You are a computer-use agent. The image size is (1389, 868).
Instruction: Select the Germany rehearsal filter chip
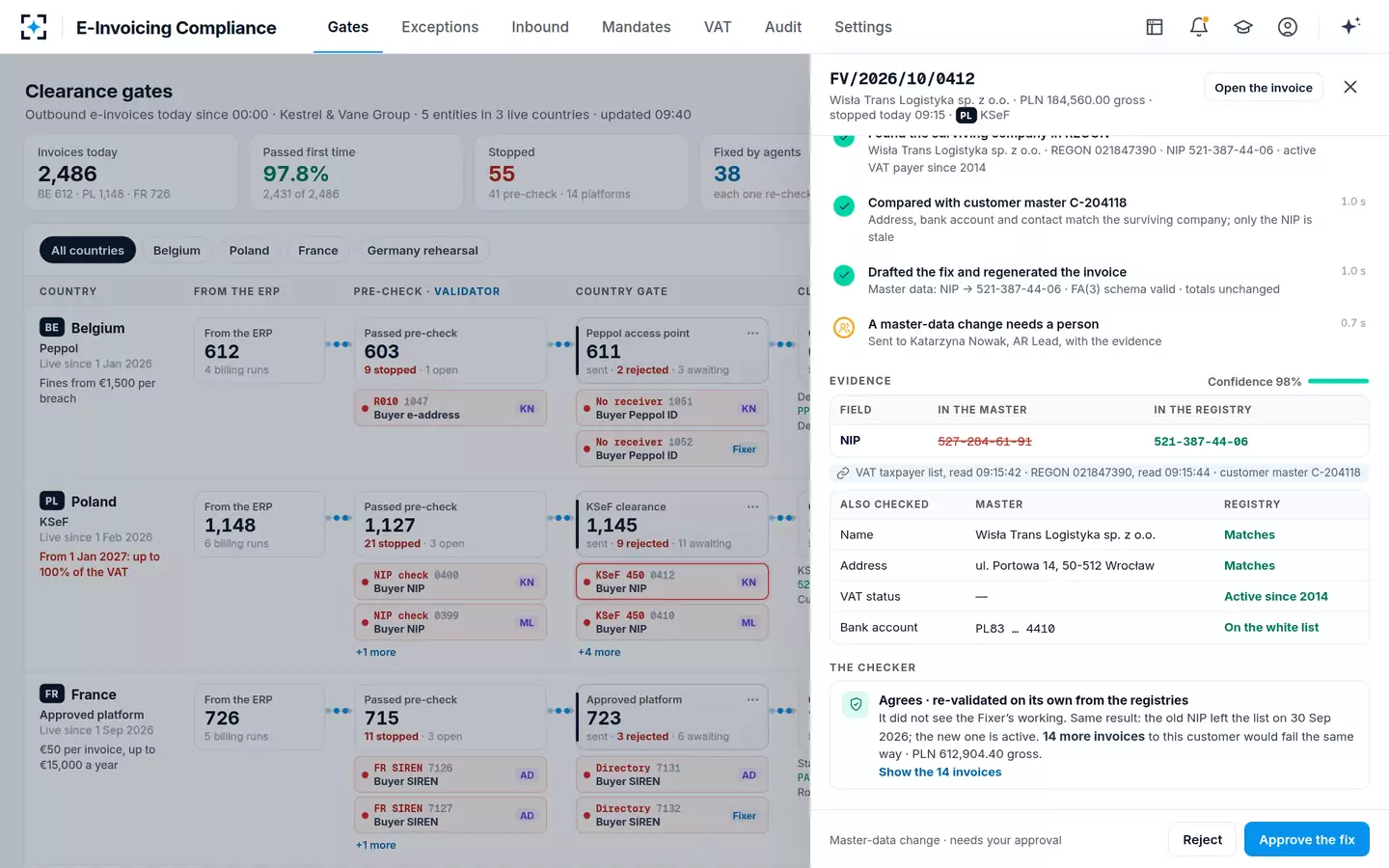point(422,250)
